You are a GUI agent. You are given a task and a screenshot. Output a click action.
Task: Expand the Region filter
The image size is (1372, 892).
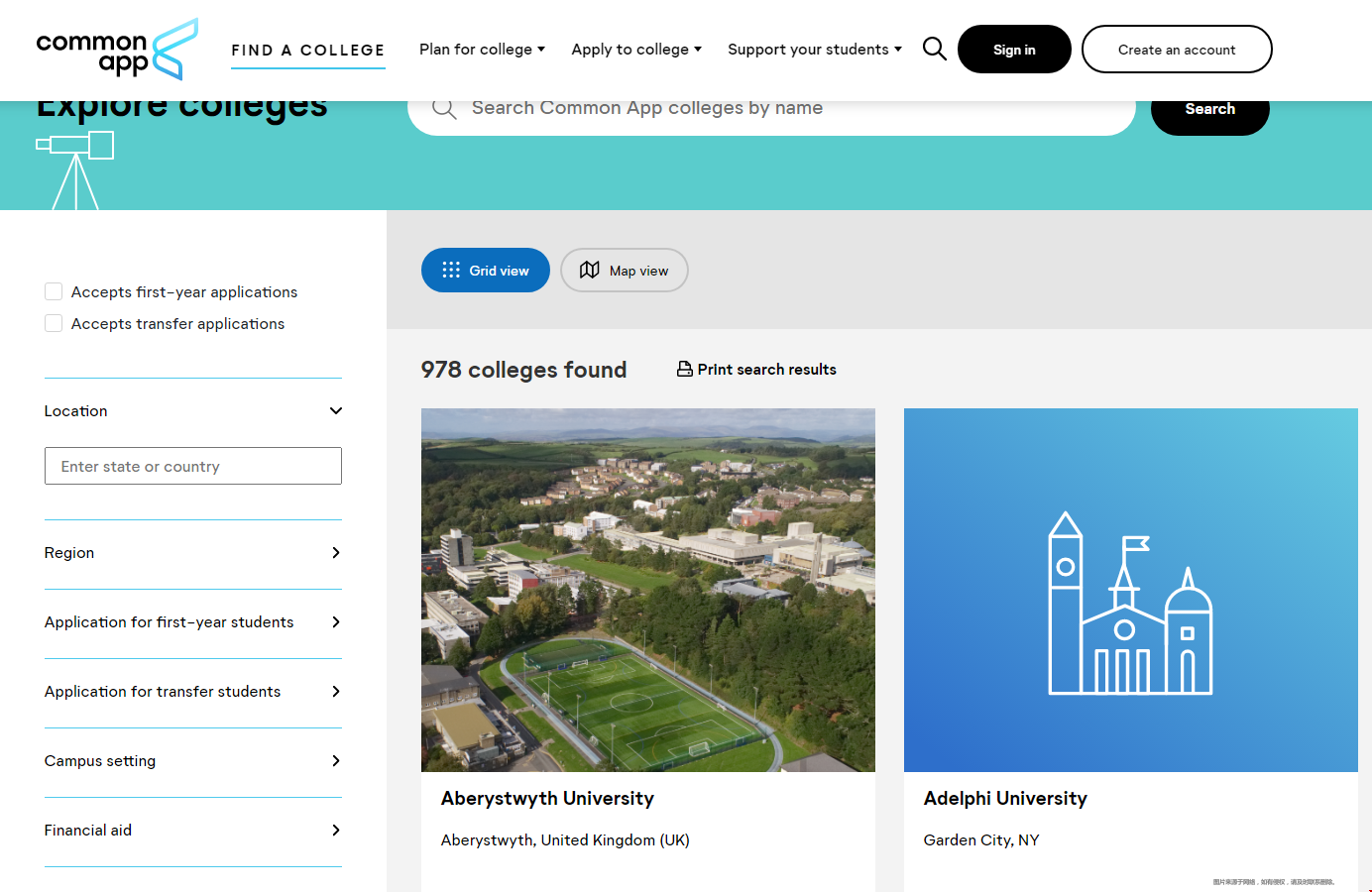(x=193, y=553)
